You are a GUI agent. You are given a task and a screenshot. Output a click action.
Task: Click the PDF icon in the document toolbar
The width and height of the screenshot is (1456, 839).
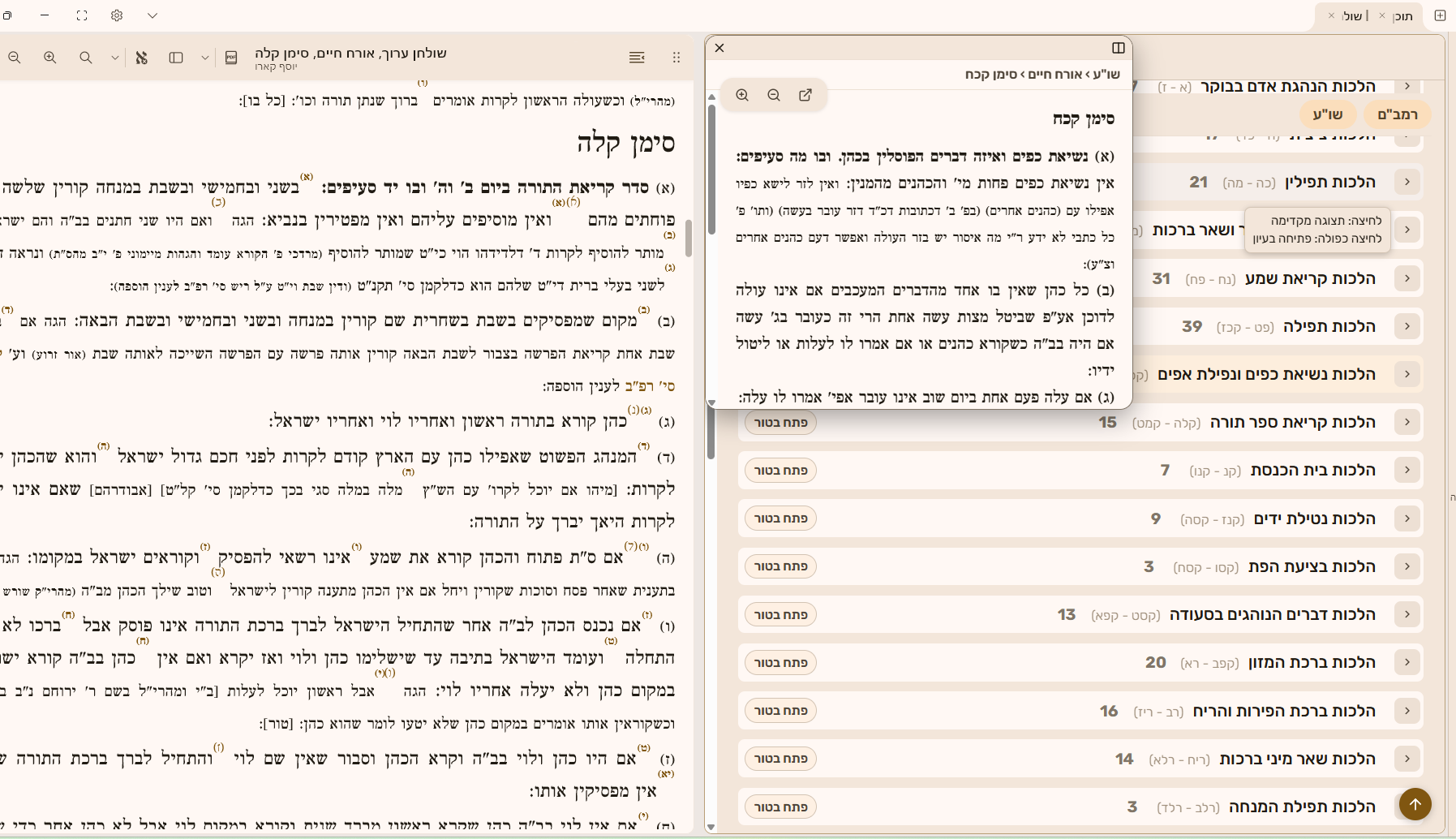click(231, 58)
